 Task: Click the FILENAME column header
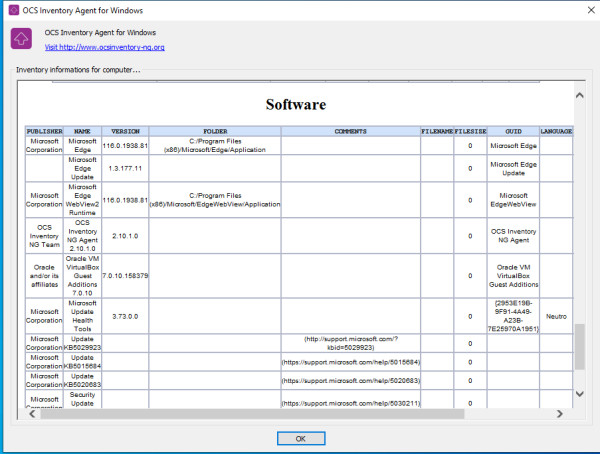pyautogui.click(x=437, y=131)
